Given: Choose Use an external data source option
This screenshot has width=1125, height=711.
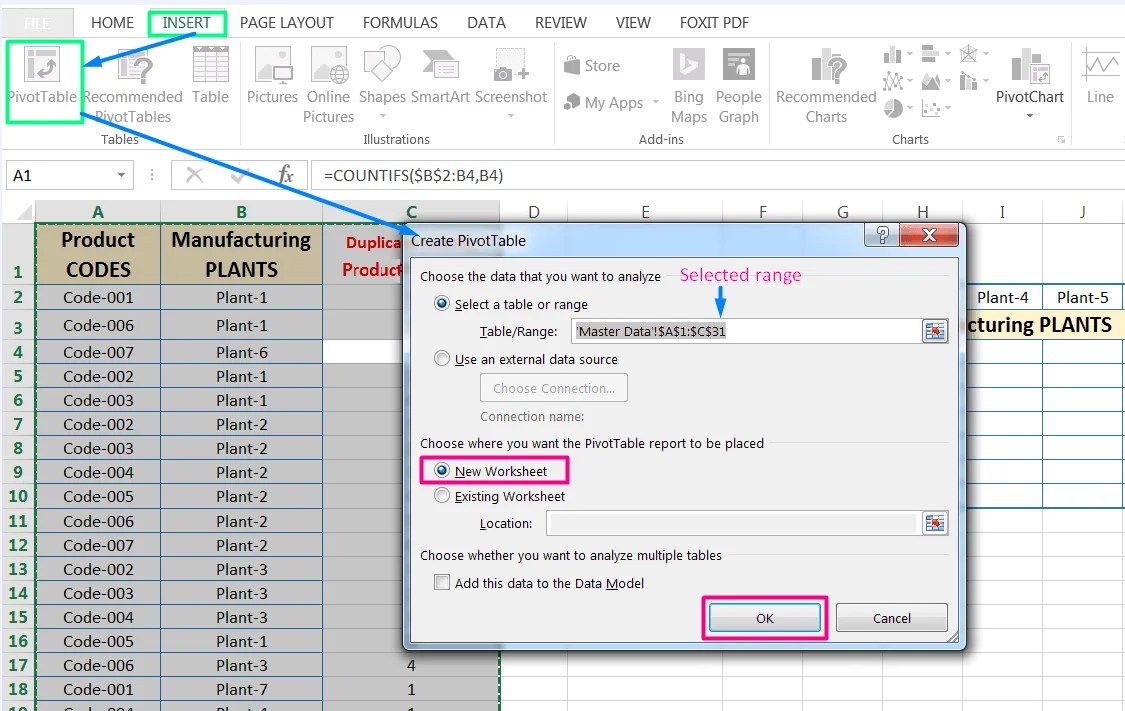Looking at the screenshot, I should click(442, 361).
